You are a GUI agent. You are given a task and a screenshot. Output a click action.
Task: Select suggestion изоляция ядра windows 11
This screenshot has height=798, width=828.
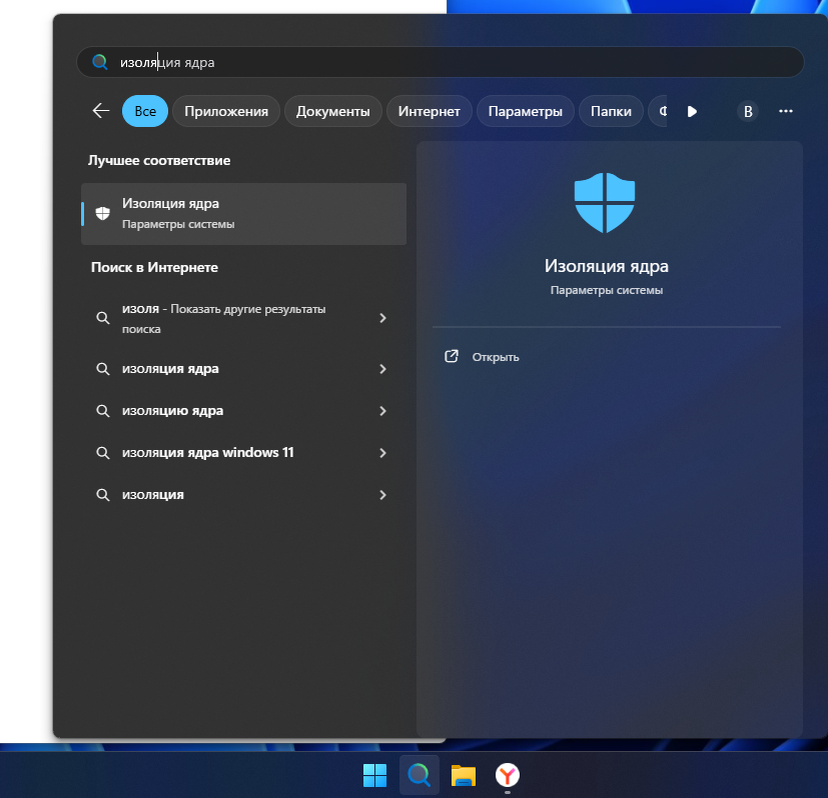(x=244, y=453)
